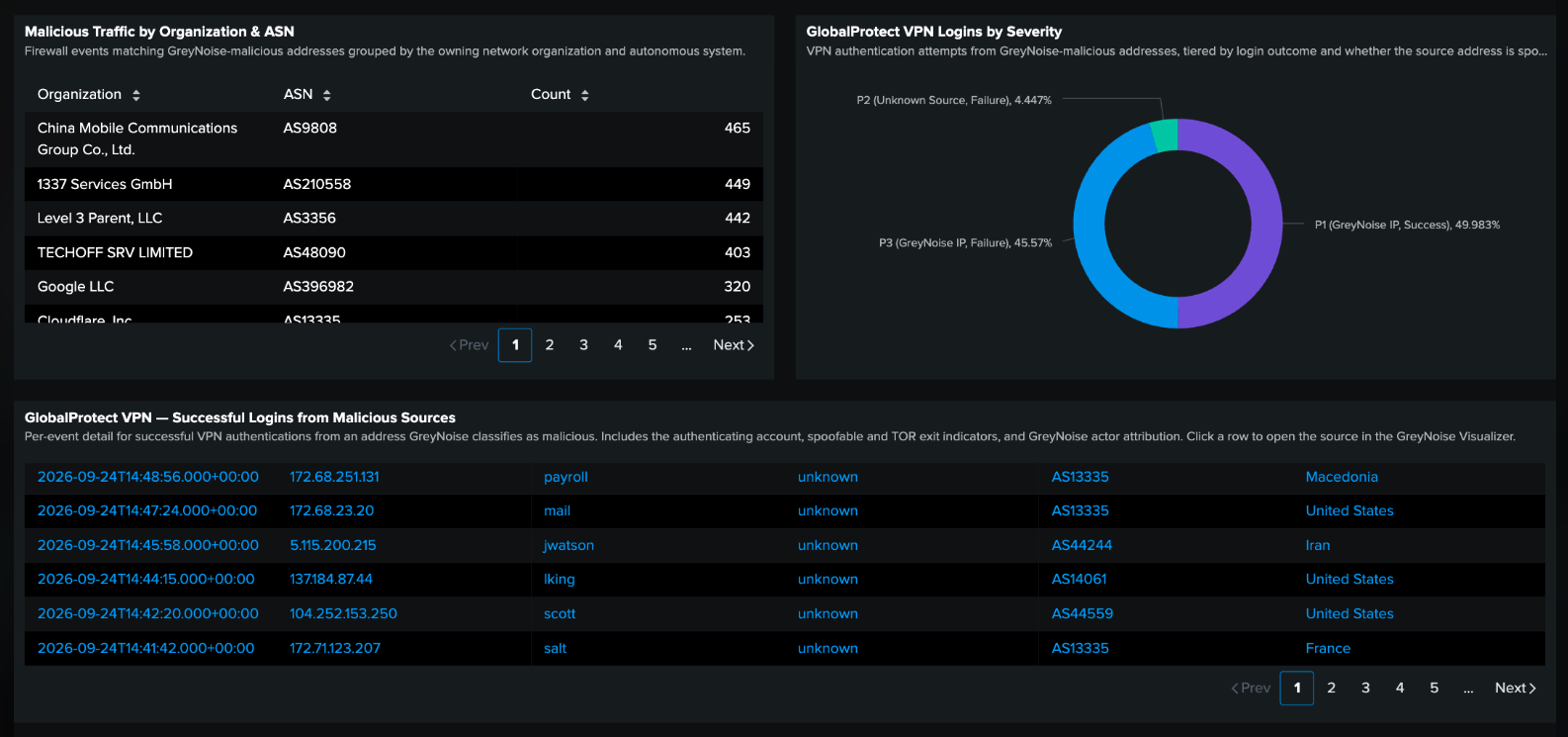The image size is (1568, 737).
Task: Click timestamp 2026-09-24T14:44:15.000+00:00
Action: 146,580
